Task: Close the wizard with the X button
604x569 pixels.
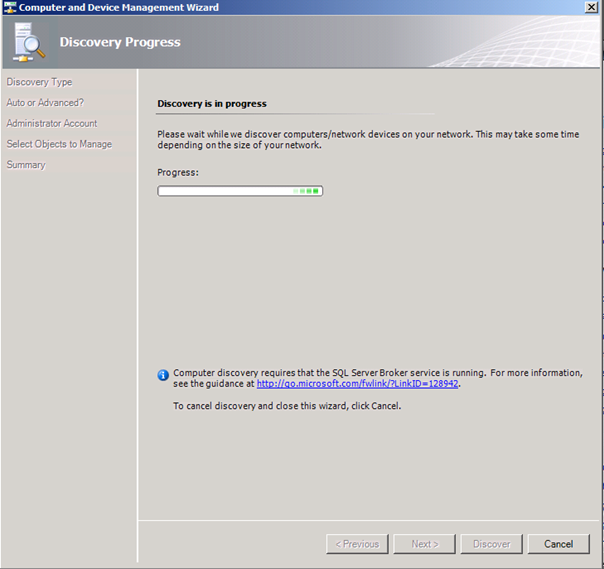Action: (x=591, y=7)
